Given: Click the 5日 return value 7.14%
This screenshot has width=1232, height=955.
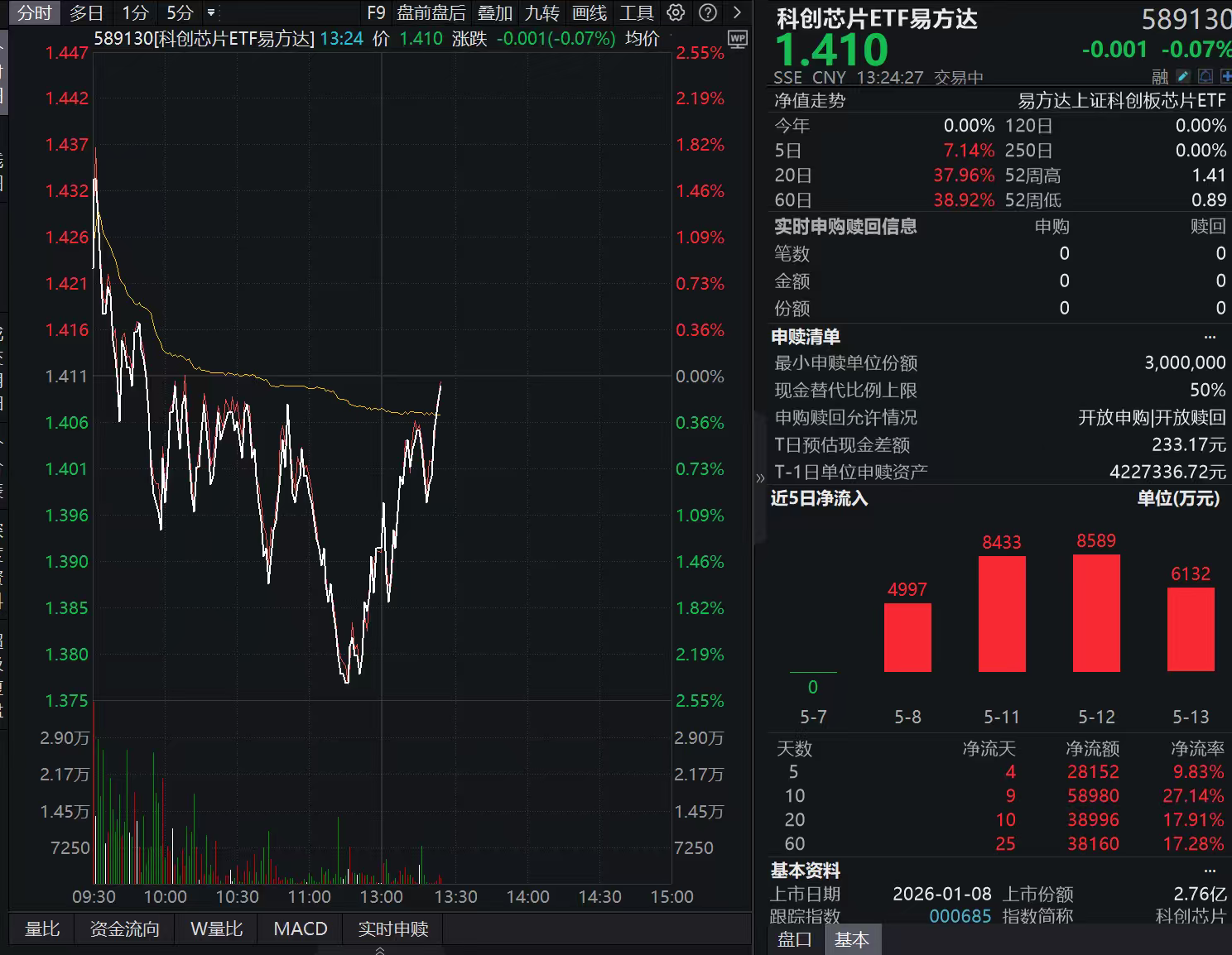Looking at the screenshot, I should (x=969, y=151).
